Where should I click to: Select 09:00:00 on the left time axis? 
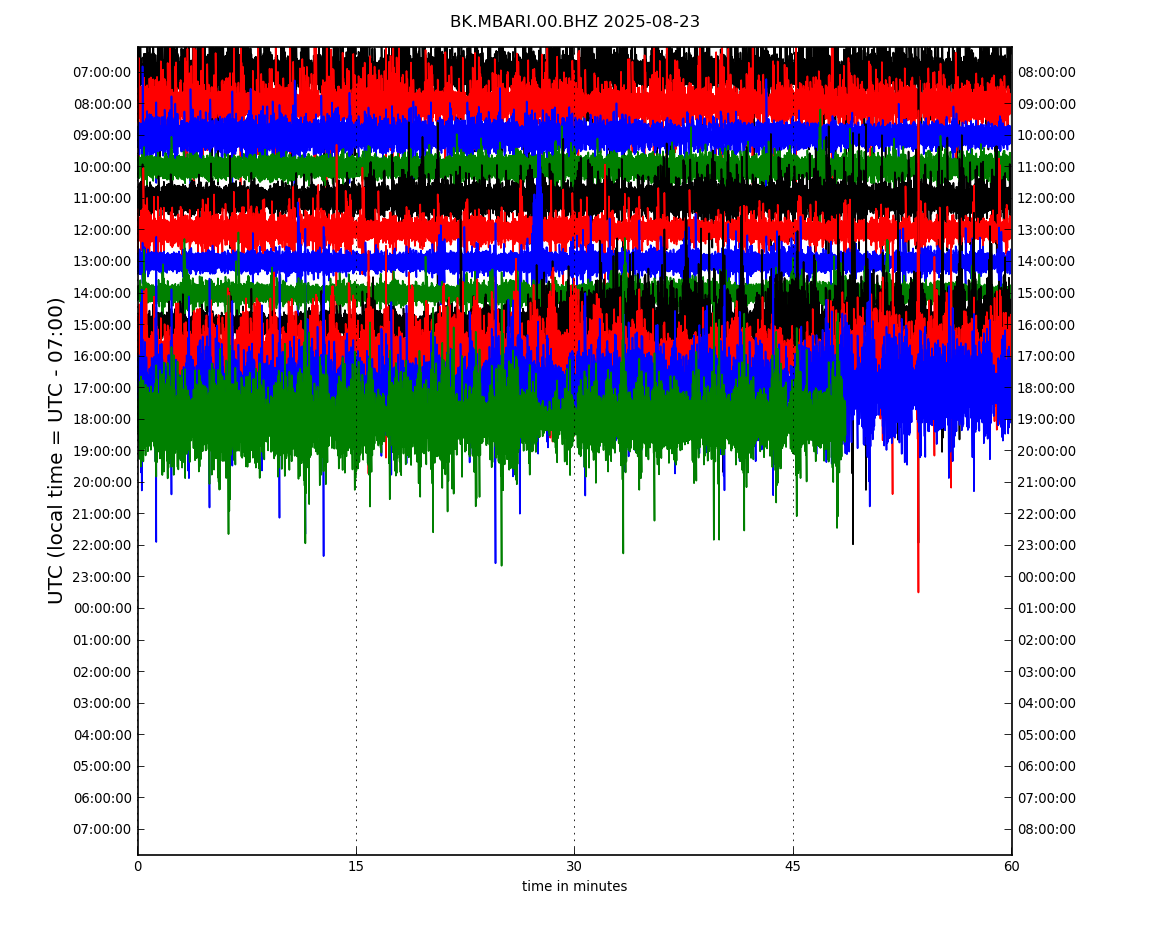103,136
